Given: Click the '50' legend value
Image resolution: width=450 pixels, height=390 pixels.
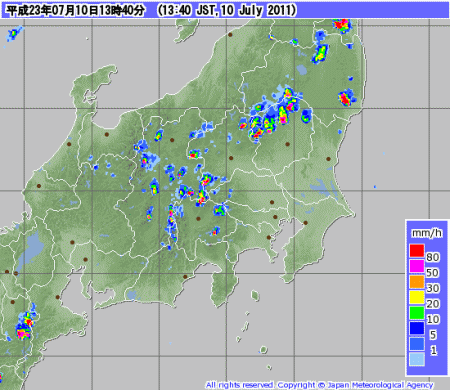Looking at the screenshot, I should click(433, 273).
